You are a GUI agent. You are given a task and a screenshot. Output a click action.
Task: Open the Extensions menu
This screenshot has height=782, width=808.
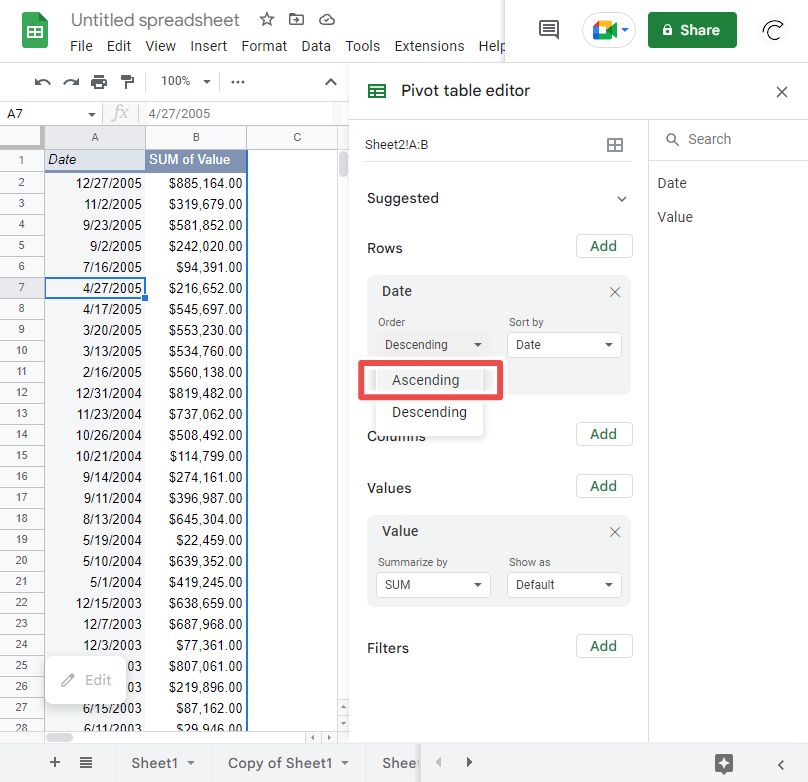pos(429,46)
